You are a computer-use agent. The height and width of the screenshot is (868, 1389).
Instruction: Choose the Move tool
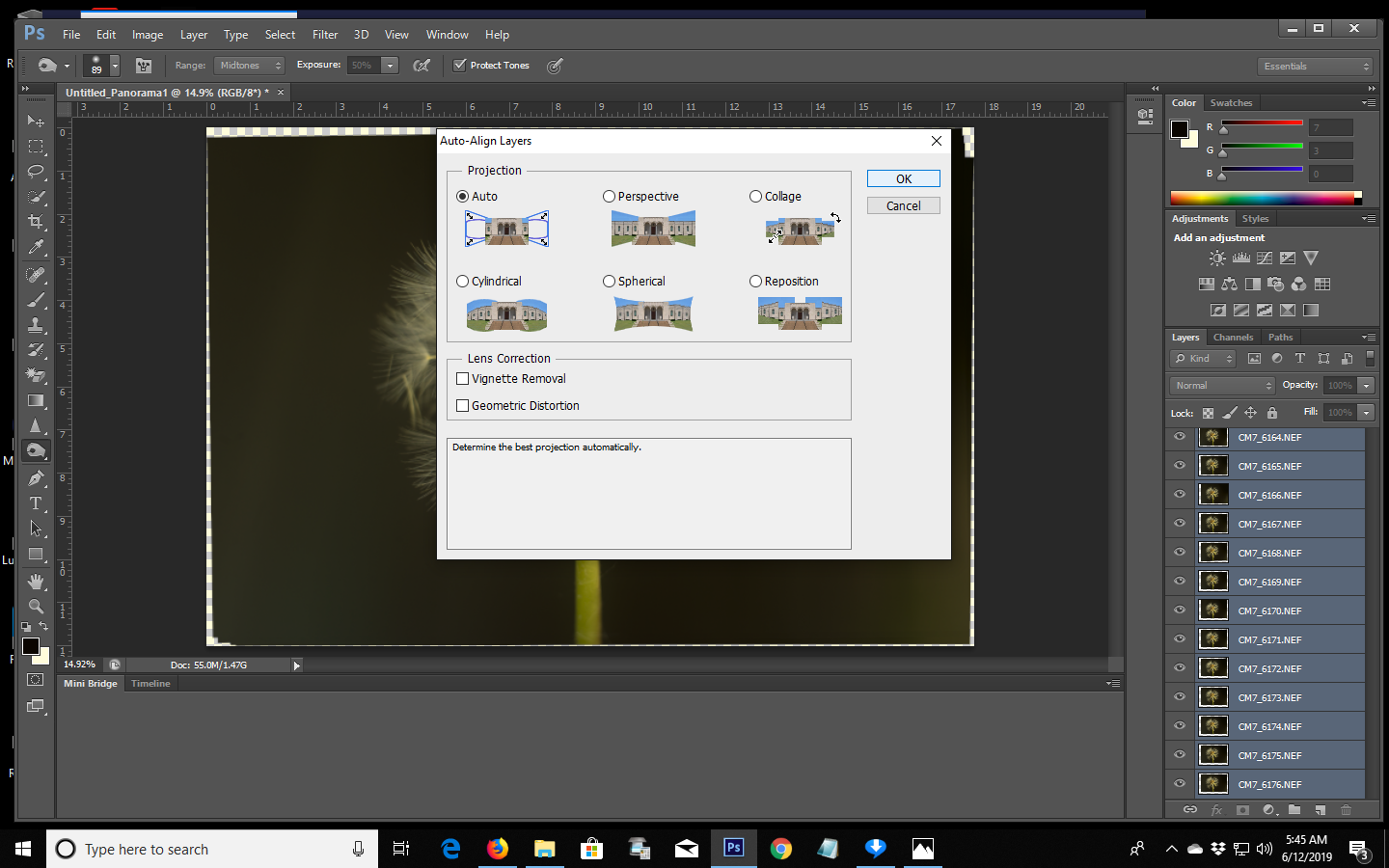click(x=36, y=121)
